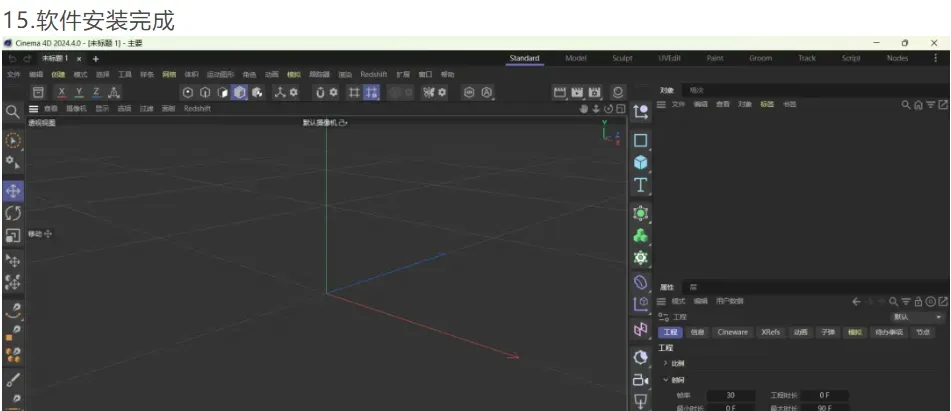The image size is (951, 411).
Task: Enable snapping with the magnet icon
Action: pos(320,92)
